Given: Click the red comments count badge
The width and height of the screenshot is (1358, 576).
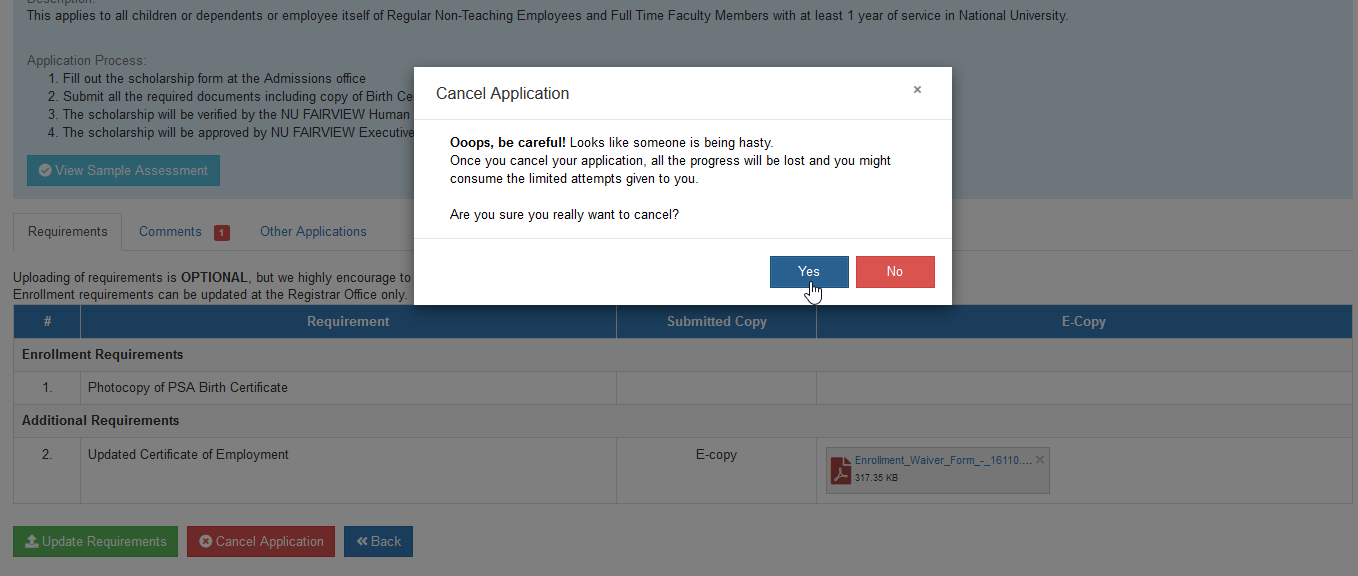Looking at the screenshot, I should [x=221, y=233].
